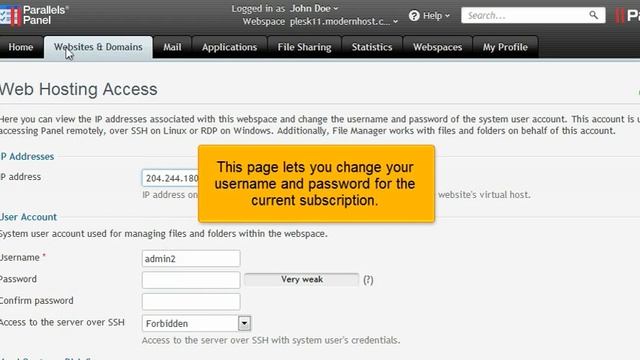Click the Help question mark icon
Image resolution: width=640 pixels, height=360 pixels.
414,16
